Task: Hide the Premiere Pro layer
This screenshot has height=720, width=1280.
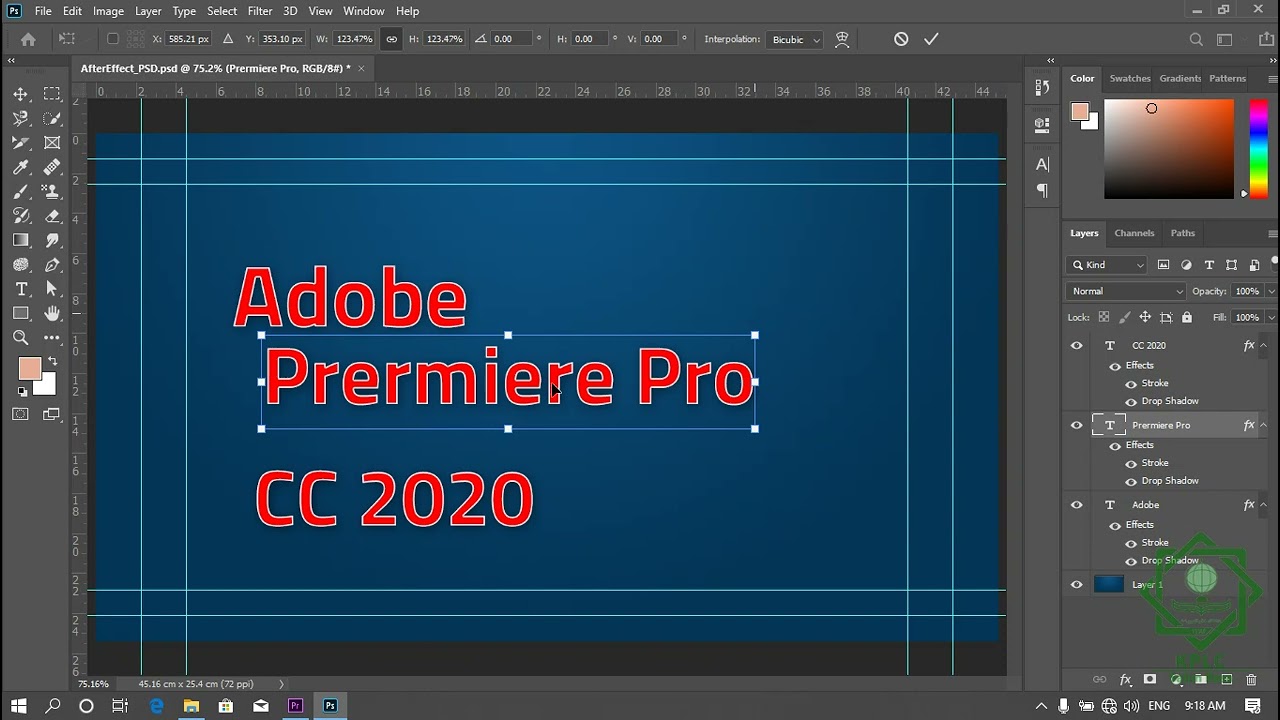Action: [x=1077, y=425]
